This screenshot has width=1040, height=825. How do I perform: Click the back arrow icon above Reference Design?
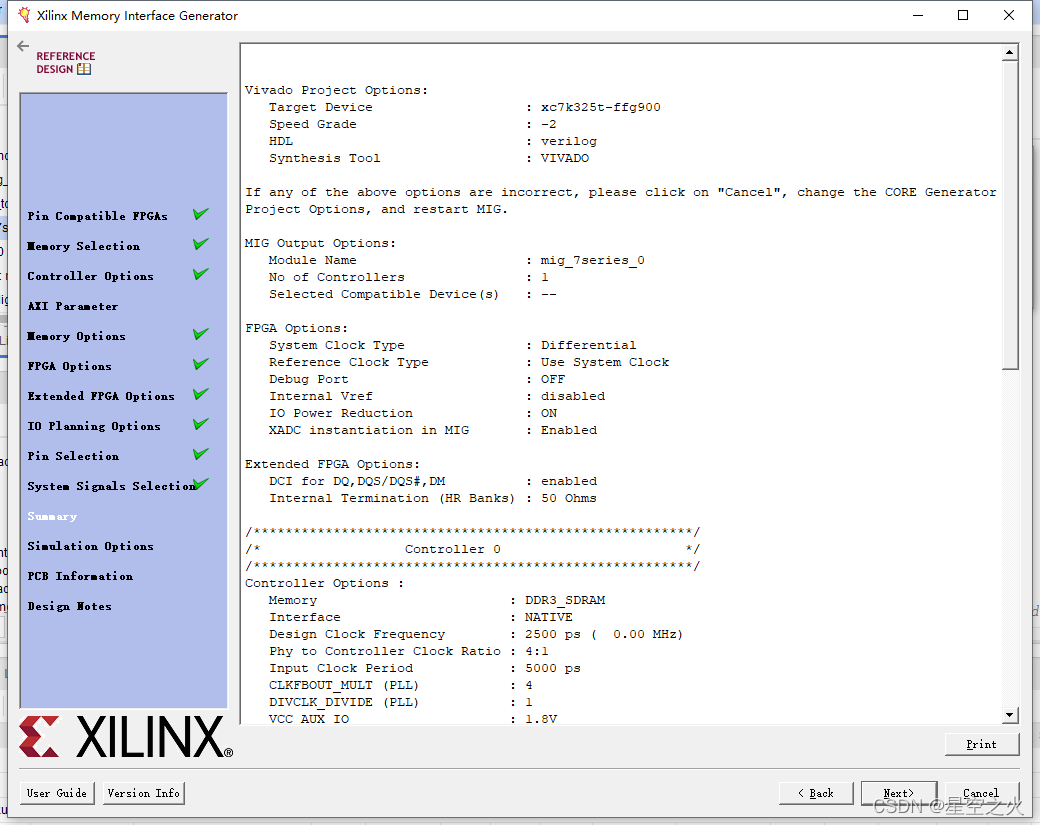23,46
